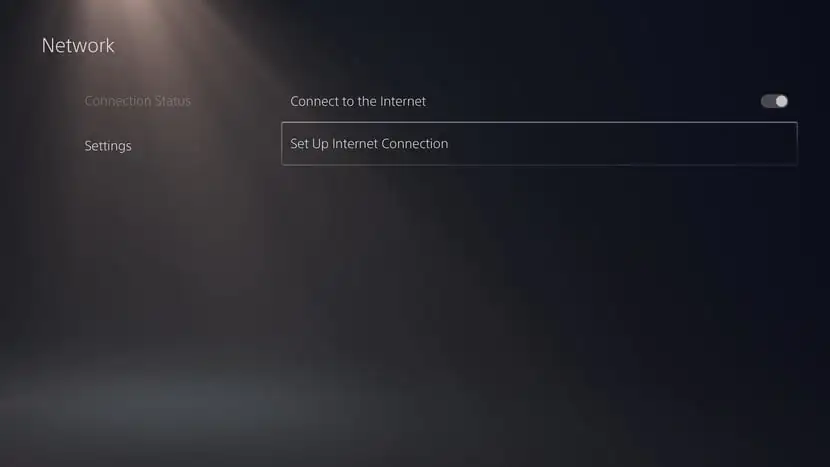Click the greyed-out Connection Status entry
The image size is (830, 467).
point(138,101)
